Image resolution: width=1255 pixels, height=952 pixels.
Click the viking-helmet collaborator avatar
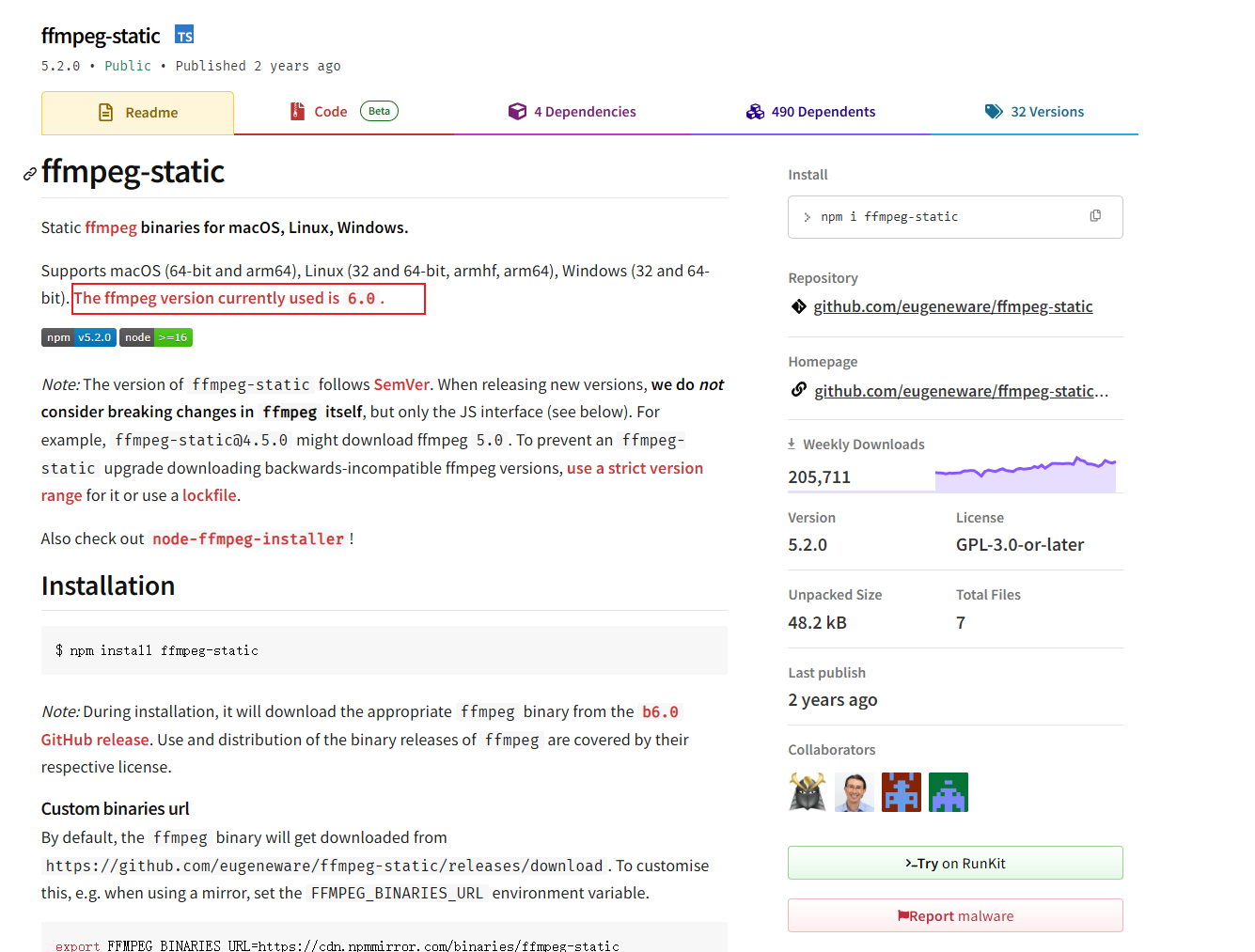click(x=808, y=792)
